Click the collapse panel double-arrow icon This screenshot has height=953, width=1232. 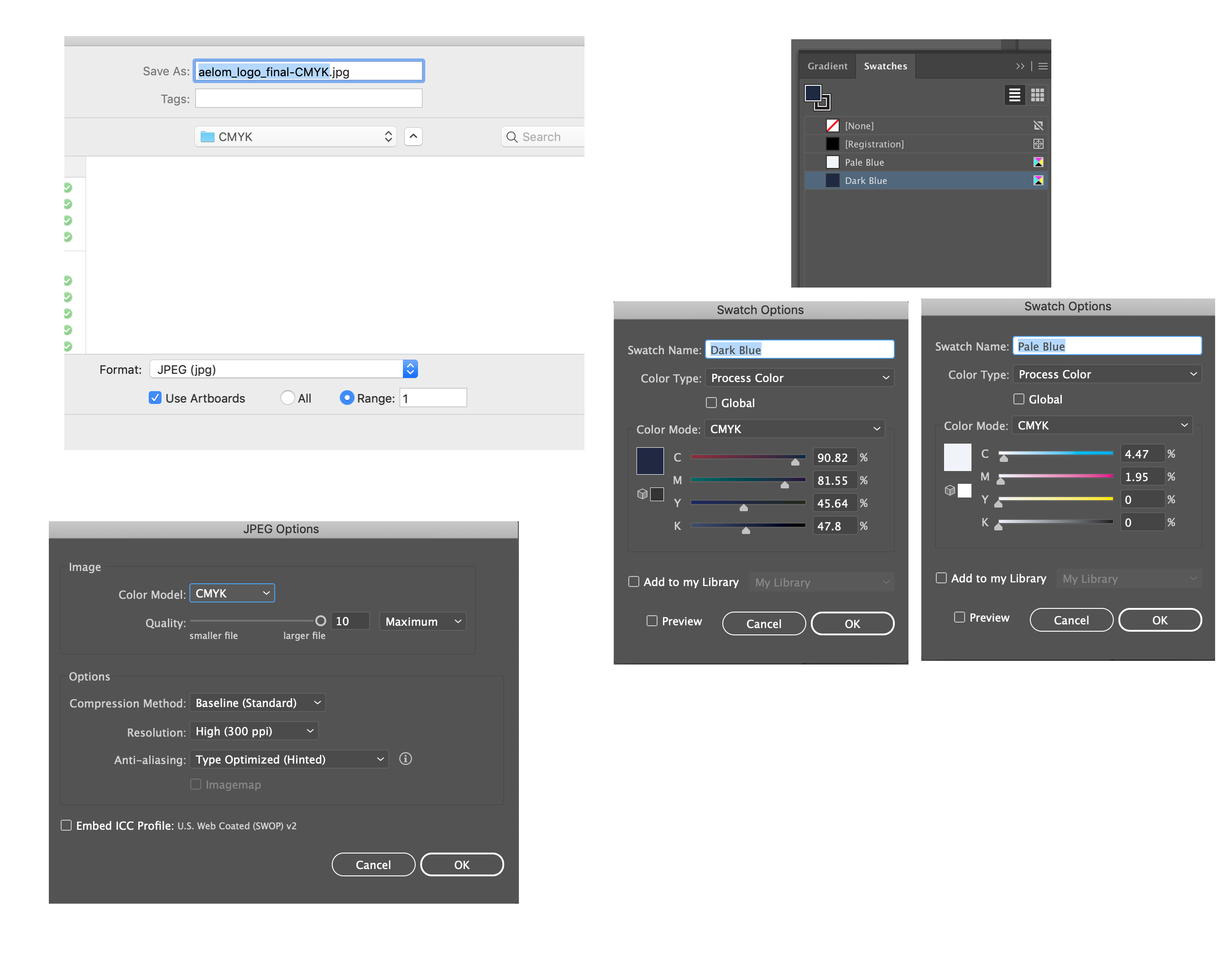pyautogui.click(x=1020, y=66)
